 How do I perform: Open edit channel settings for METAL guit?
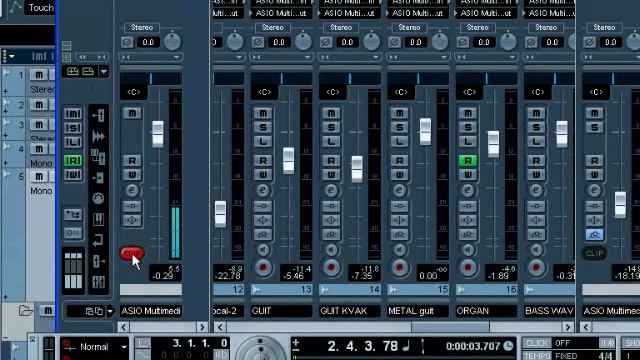coord(399,190)
